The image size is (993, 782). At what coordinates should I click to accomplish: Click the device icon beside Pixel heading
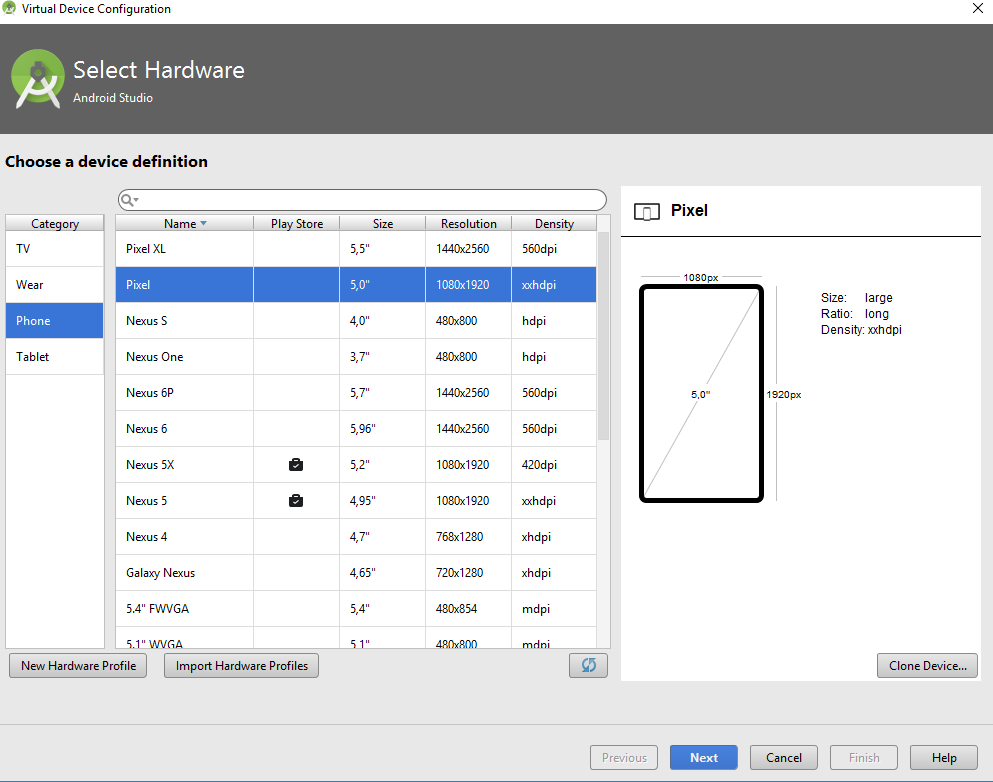[x=647, y=211]
